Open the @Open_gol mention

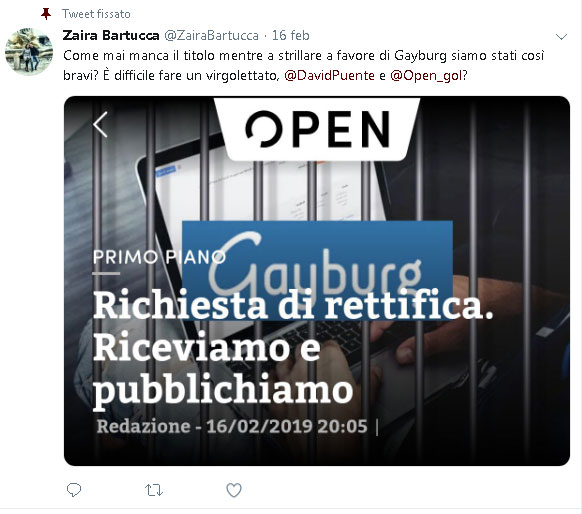(x=426, y=75)
